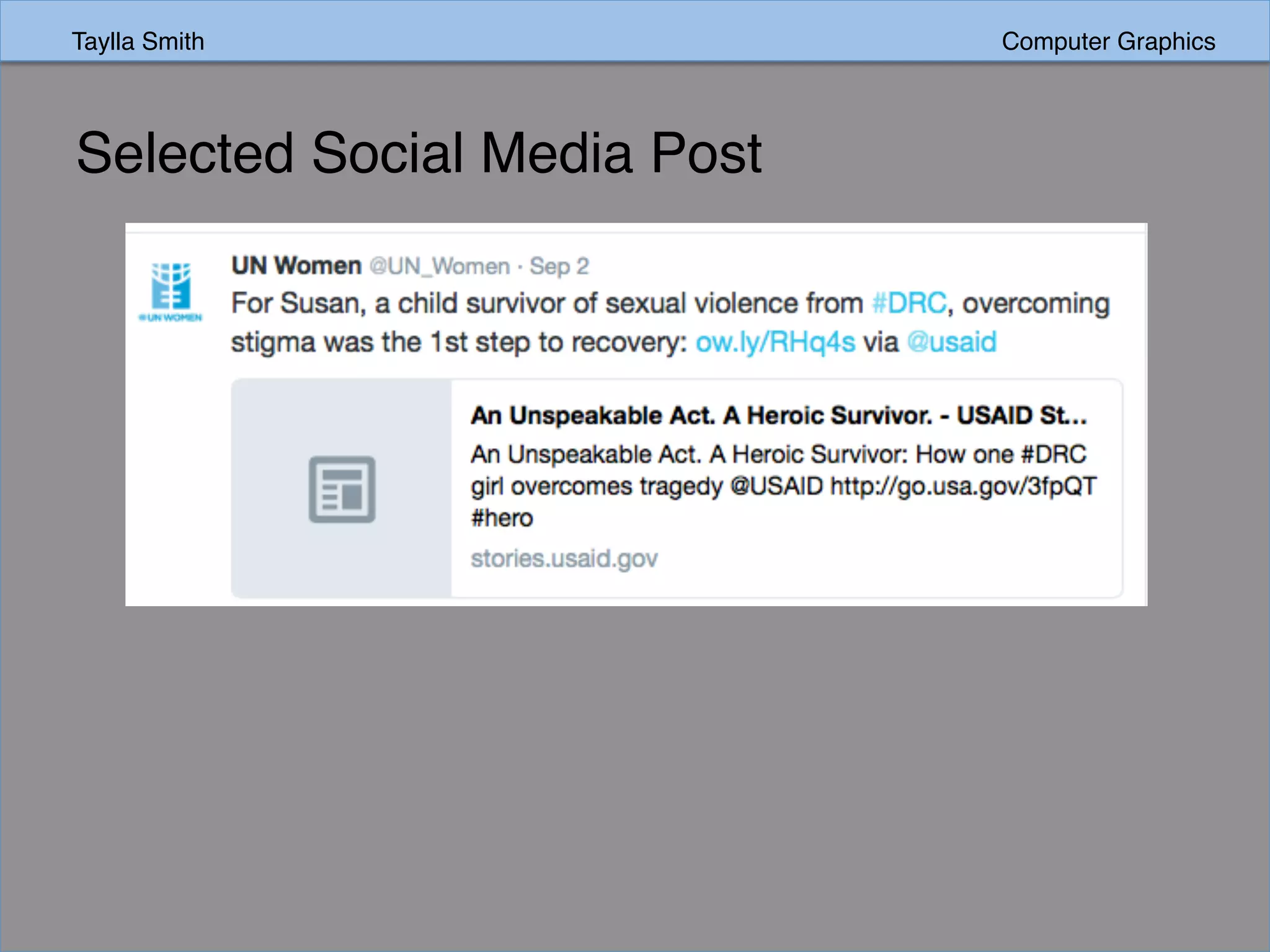Image resolution: width=1270 pixels, height=952 pixels.
Task: Click the article card newspaper placeholder icon
Action: coord(342,489)
